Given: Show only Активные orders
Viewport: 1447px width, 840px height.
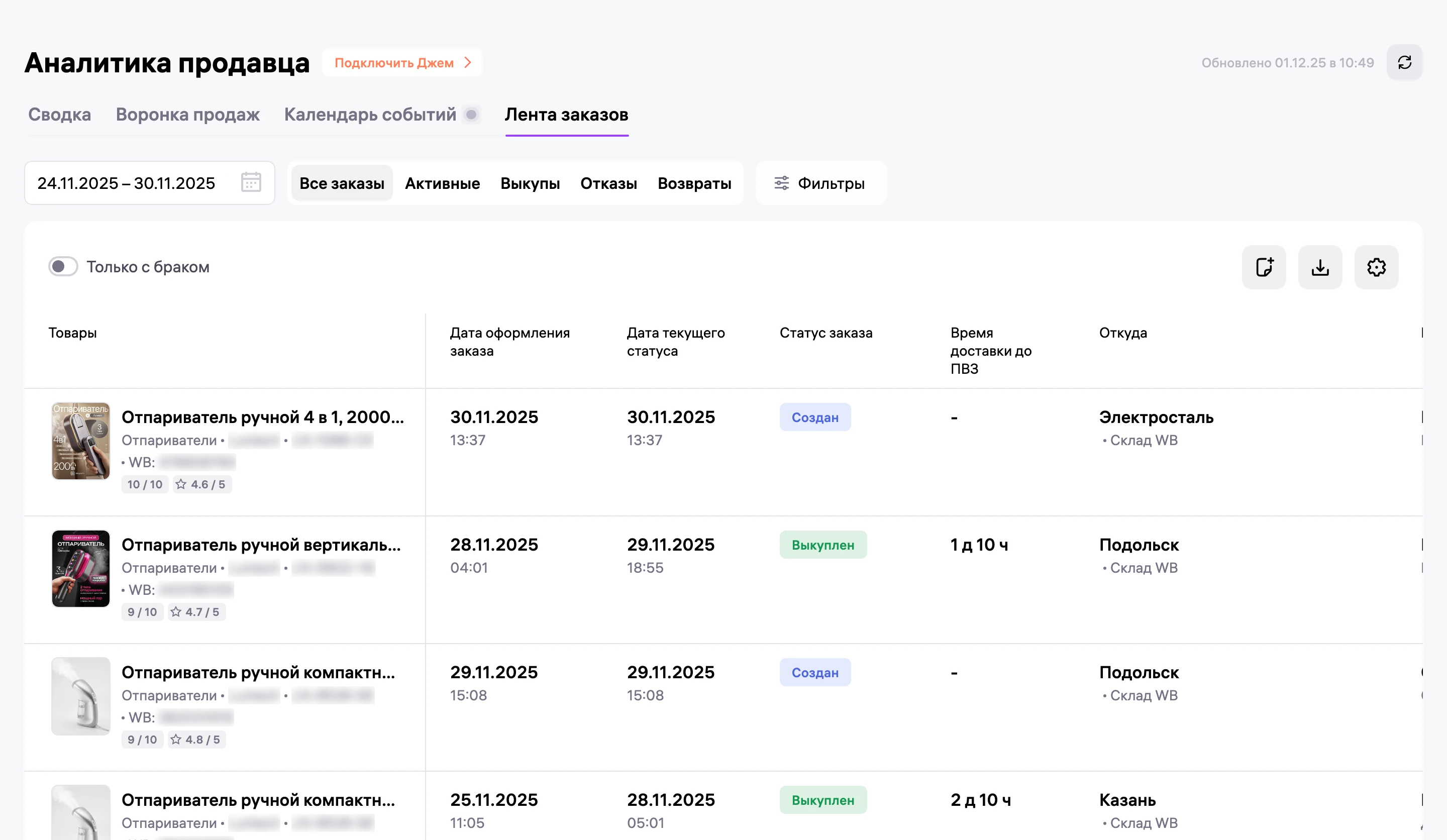Looking at the screenshot, I should click(x=442, y=183).
